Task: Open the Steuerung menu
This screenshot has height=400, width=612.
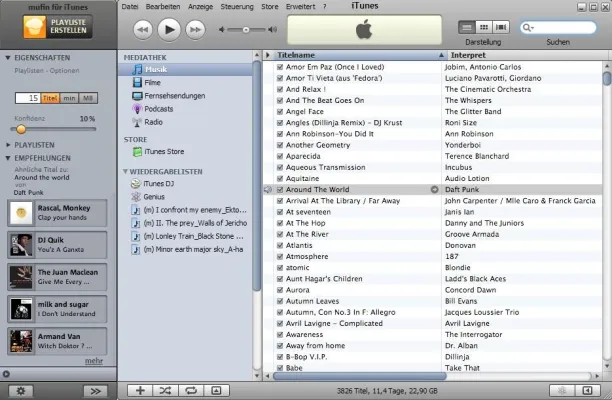Action: pyautogui.click(x=237, y=7)
